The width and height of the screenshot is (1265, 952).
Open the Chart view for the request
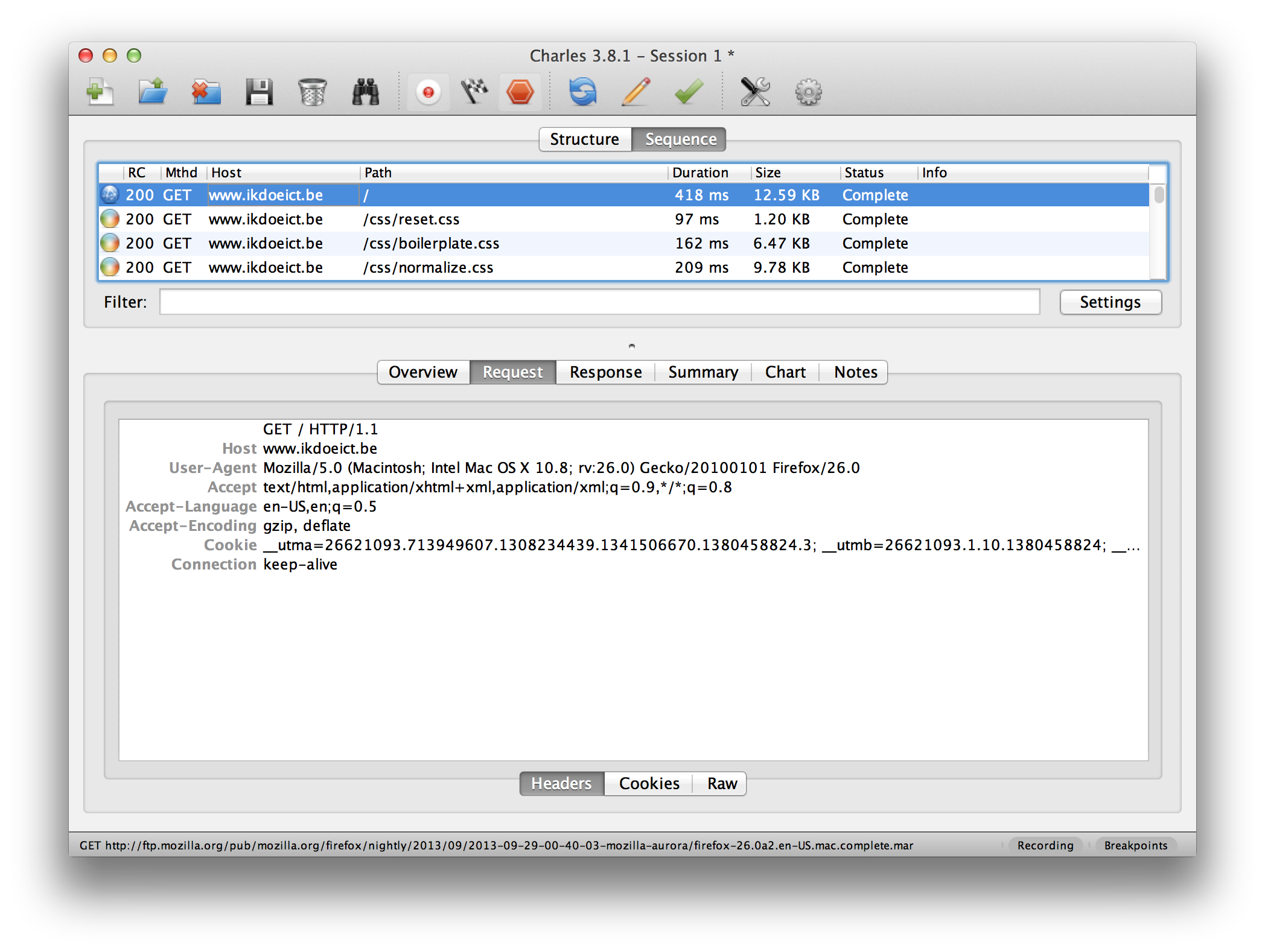[785, 372]
